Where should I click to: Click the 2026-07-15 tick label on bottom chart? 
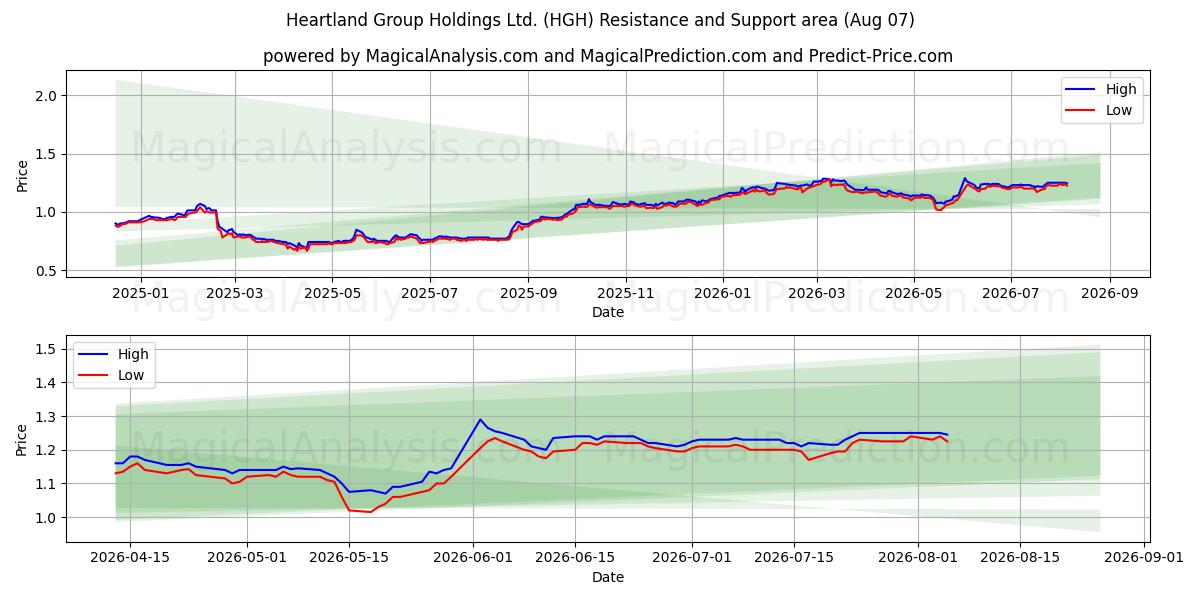click(x=794, y=558)
